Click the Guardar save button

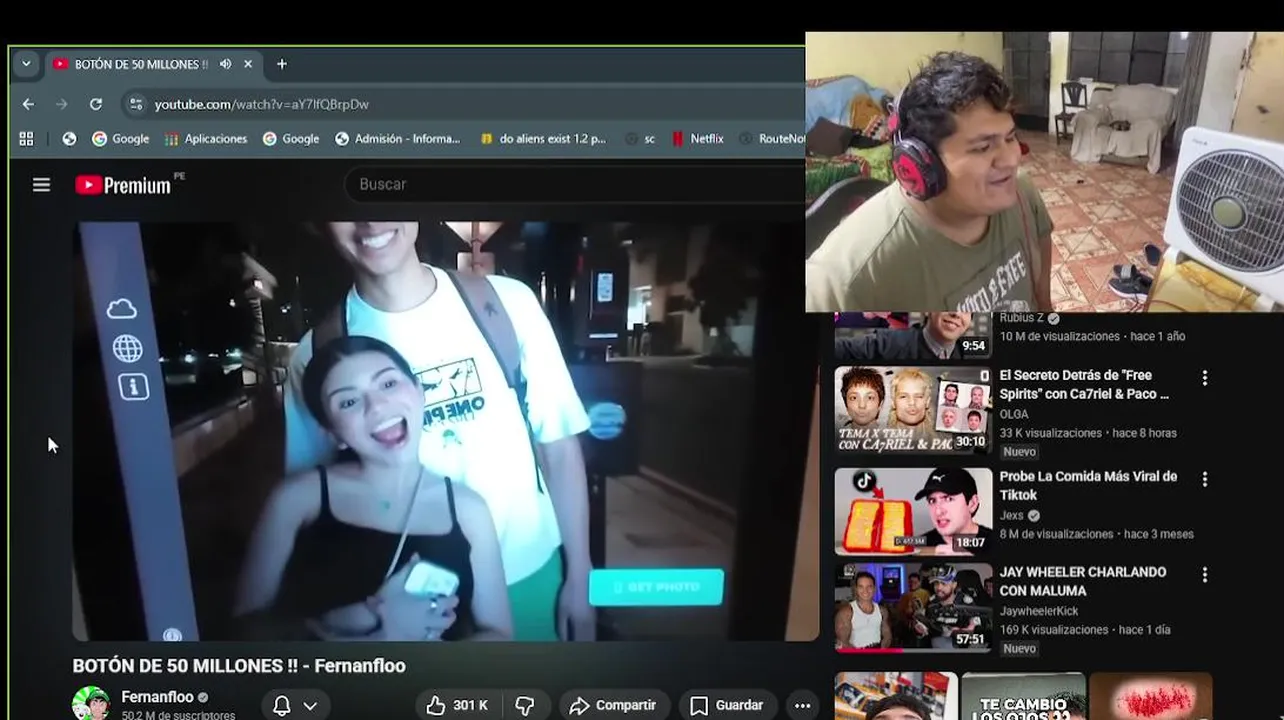727,705
